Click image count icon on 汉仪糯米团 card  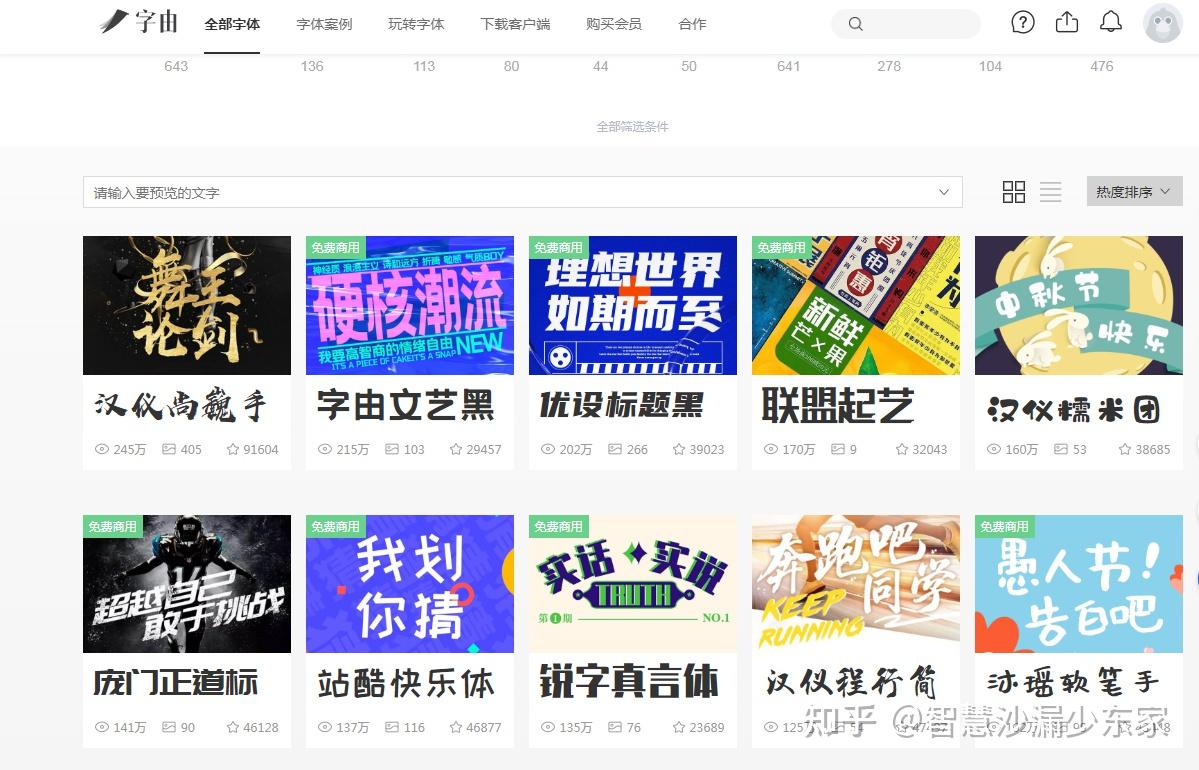pos(1061,450)
